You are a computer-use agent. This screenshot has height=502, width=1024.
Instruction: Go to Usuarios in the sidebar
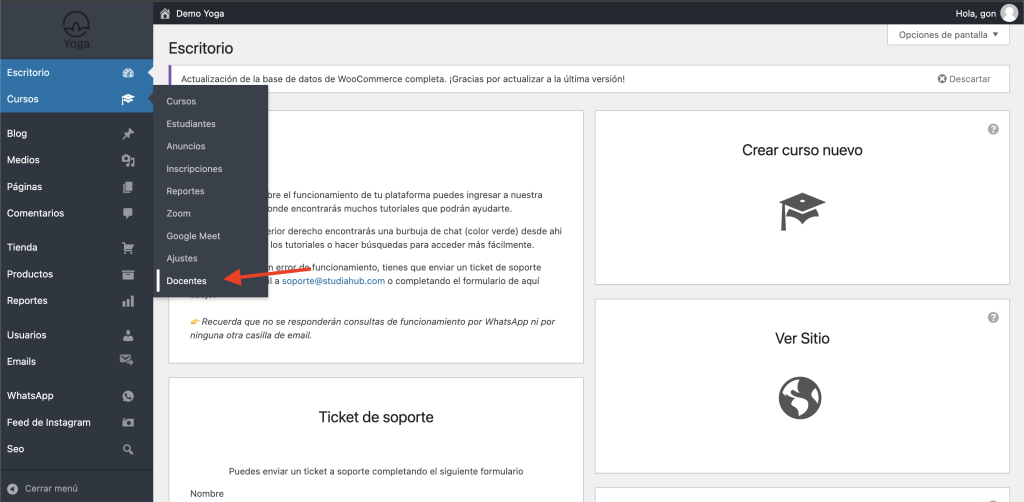tap(27, 335)
